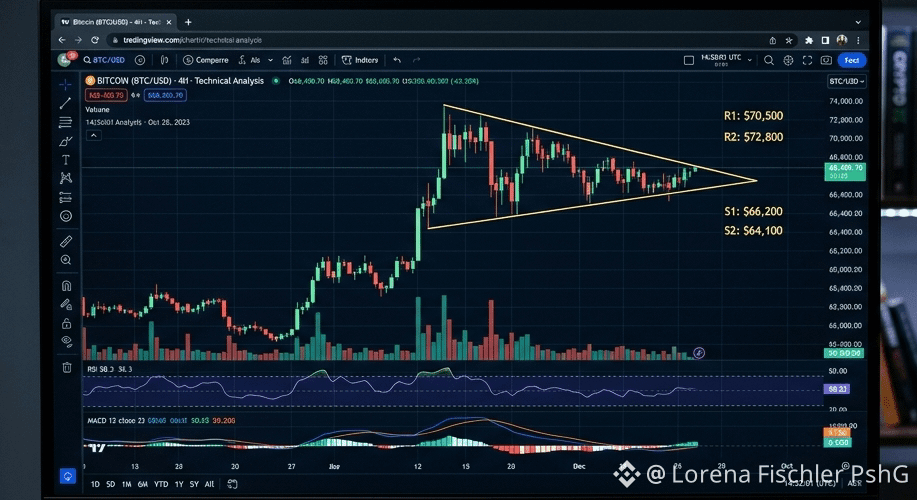Image resolution: width=917 pixels, height=500 pixels.
Task: Toggle the magnet snap mode
Action: tap(66, 285)
